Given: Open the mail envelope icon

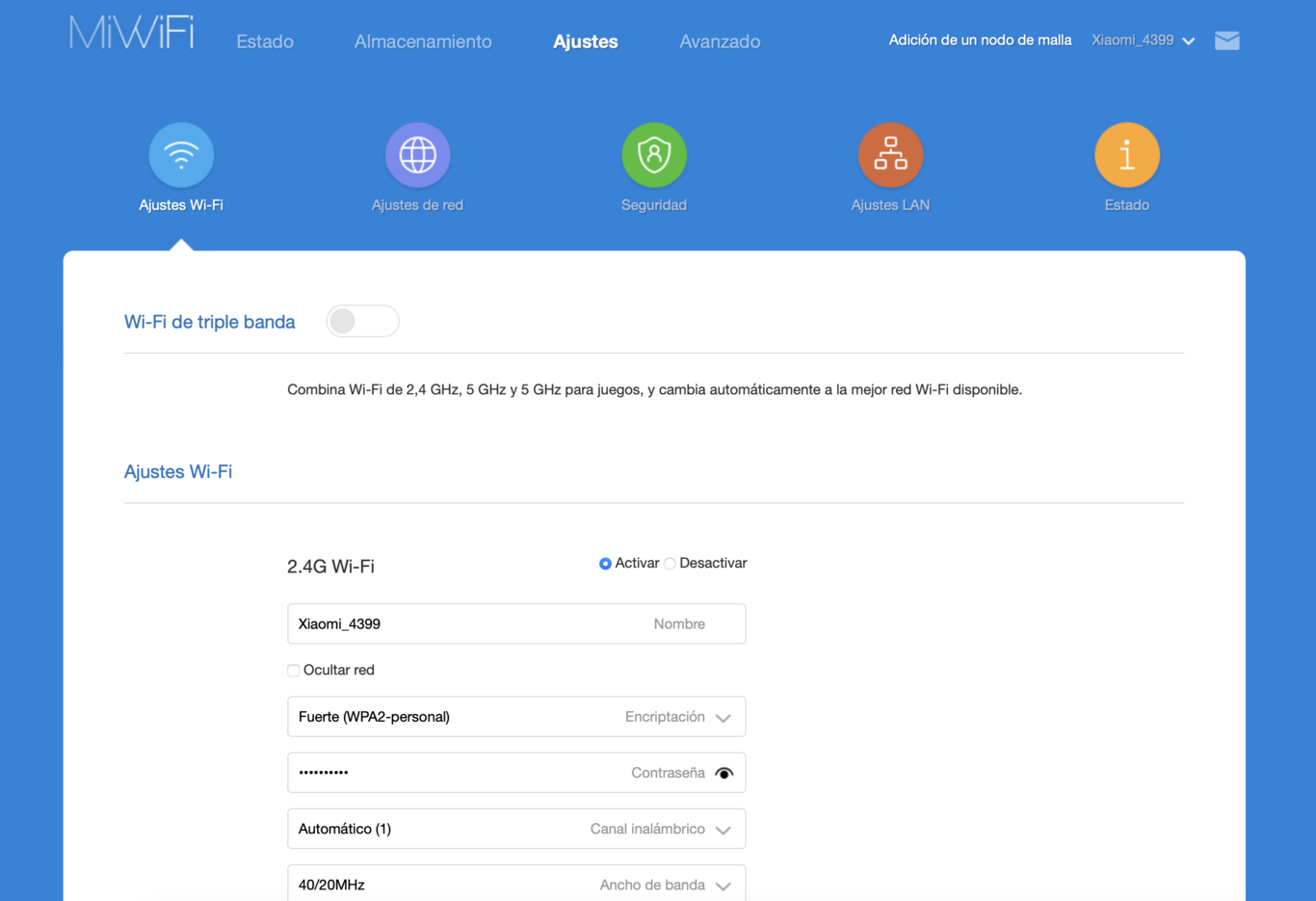Looking at the screenshot, I should pos(1226,40).
